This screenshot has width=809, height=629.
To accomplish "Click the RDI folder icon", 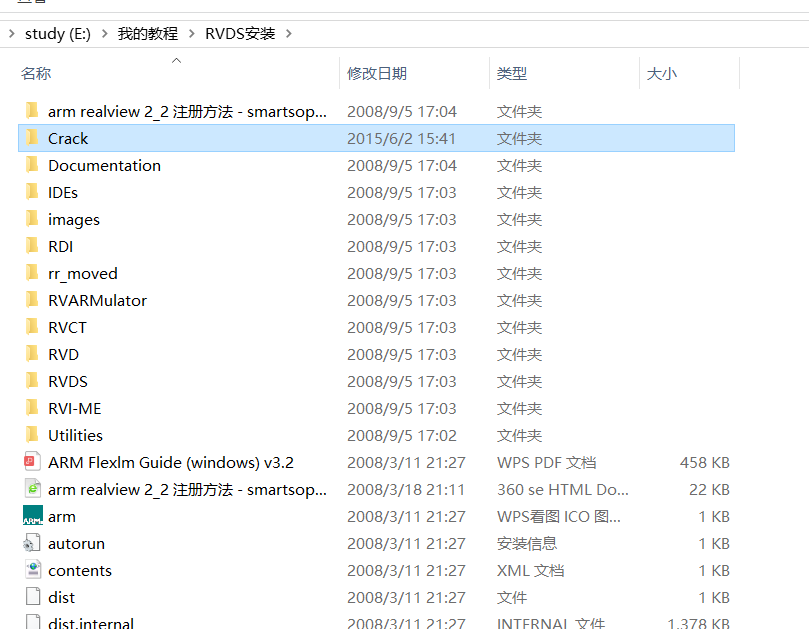I will [x=32, y=246].
